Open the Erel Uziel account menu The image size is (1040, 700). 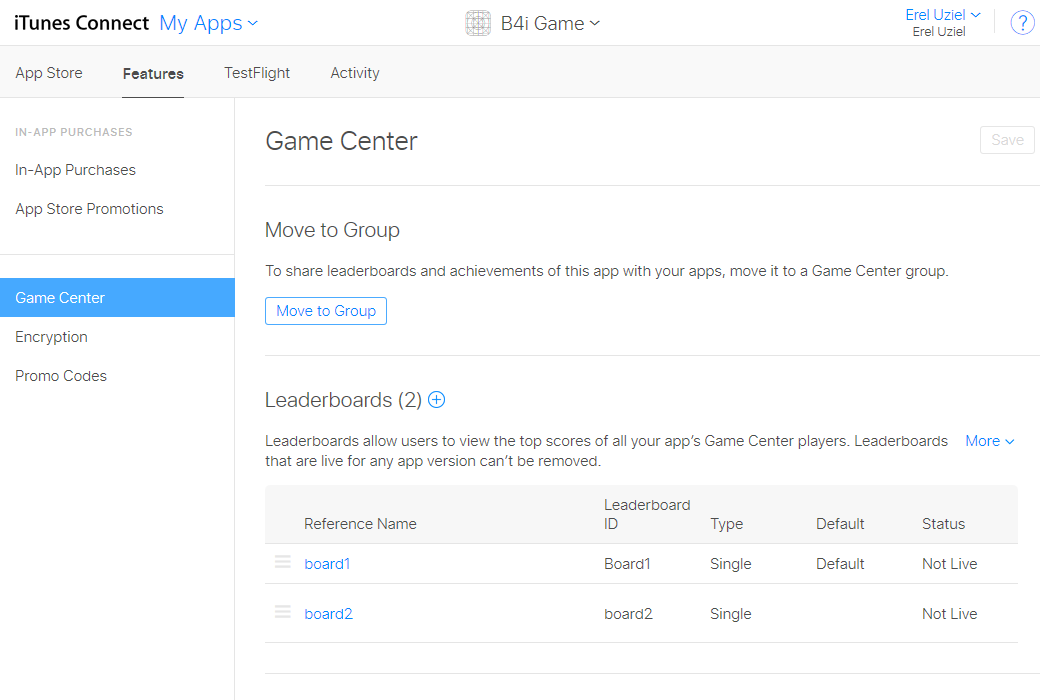click(x=942, y=15)
